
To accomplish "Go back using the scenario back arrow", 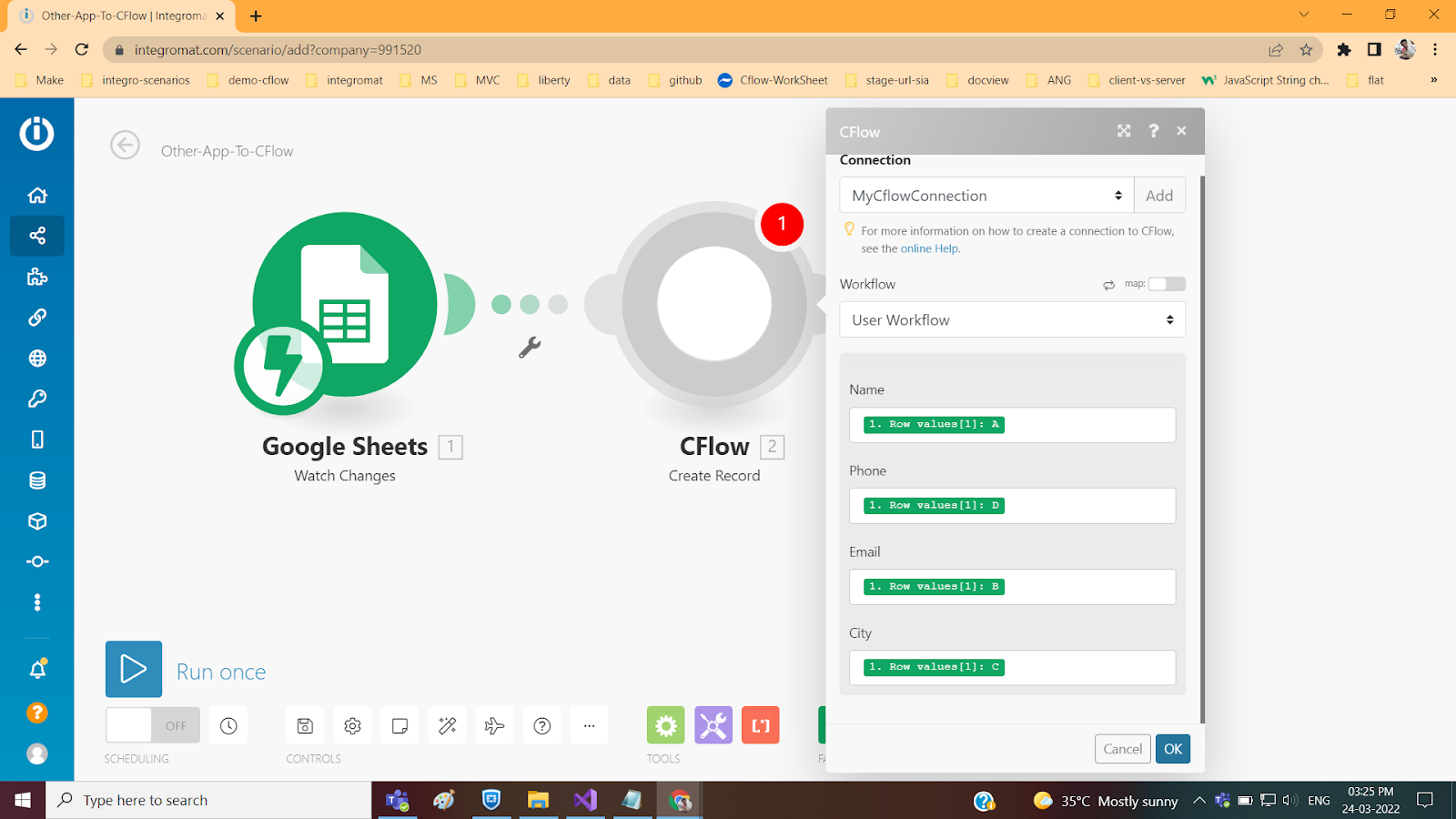I will coord(126,145).
